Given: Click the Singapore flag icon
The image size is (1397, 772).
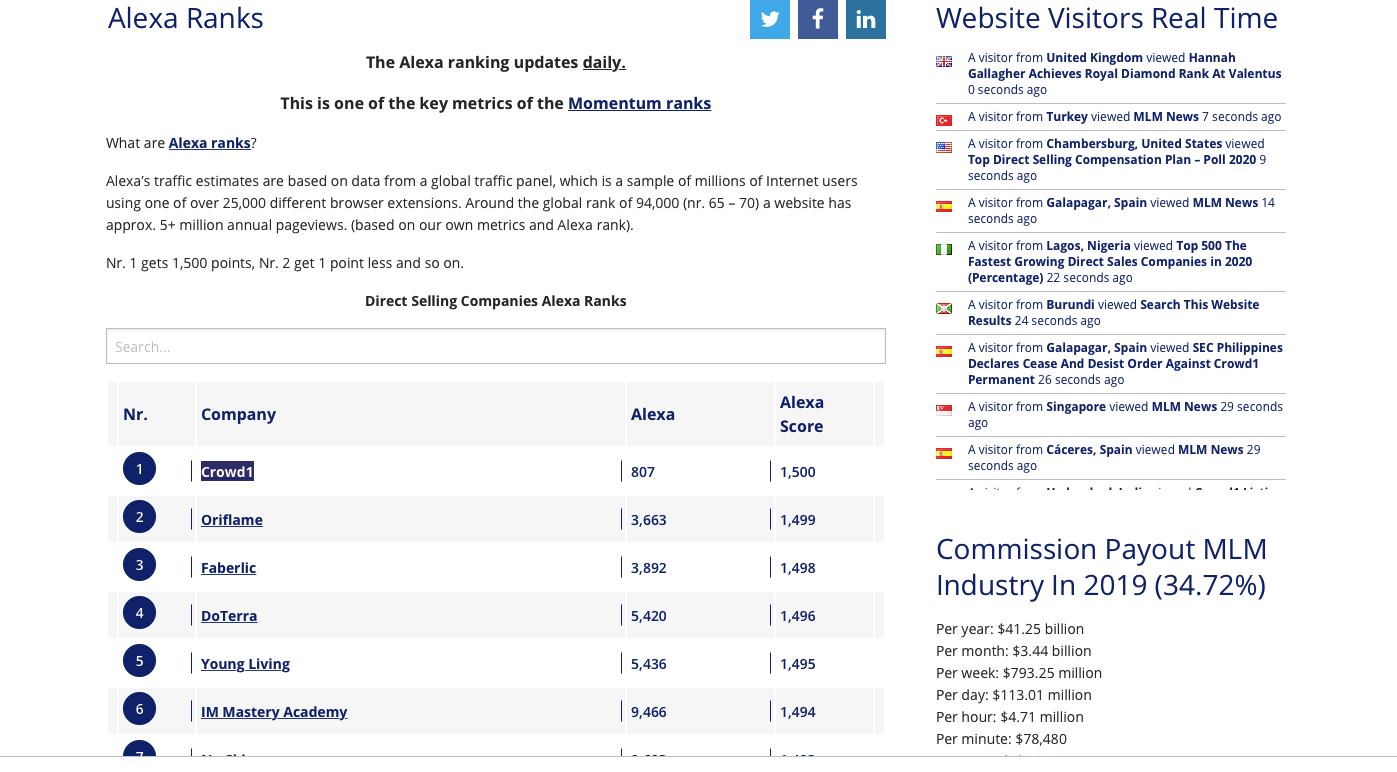Looking at the screenshot, I should pyautogui.click(x=944, y=410).
